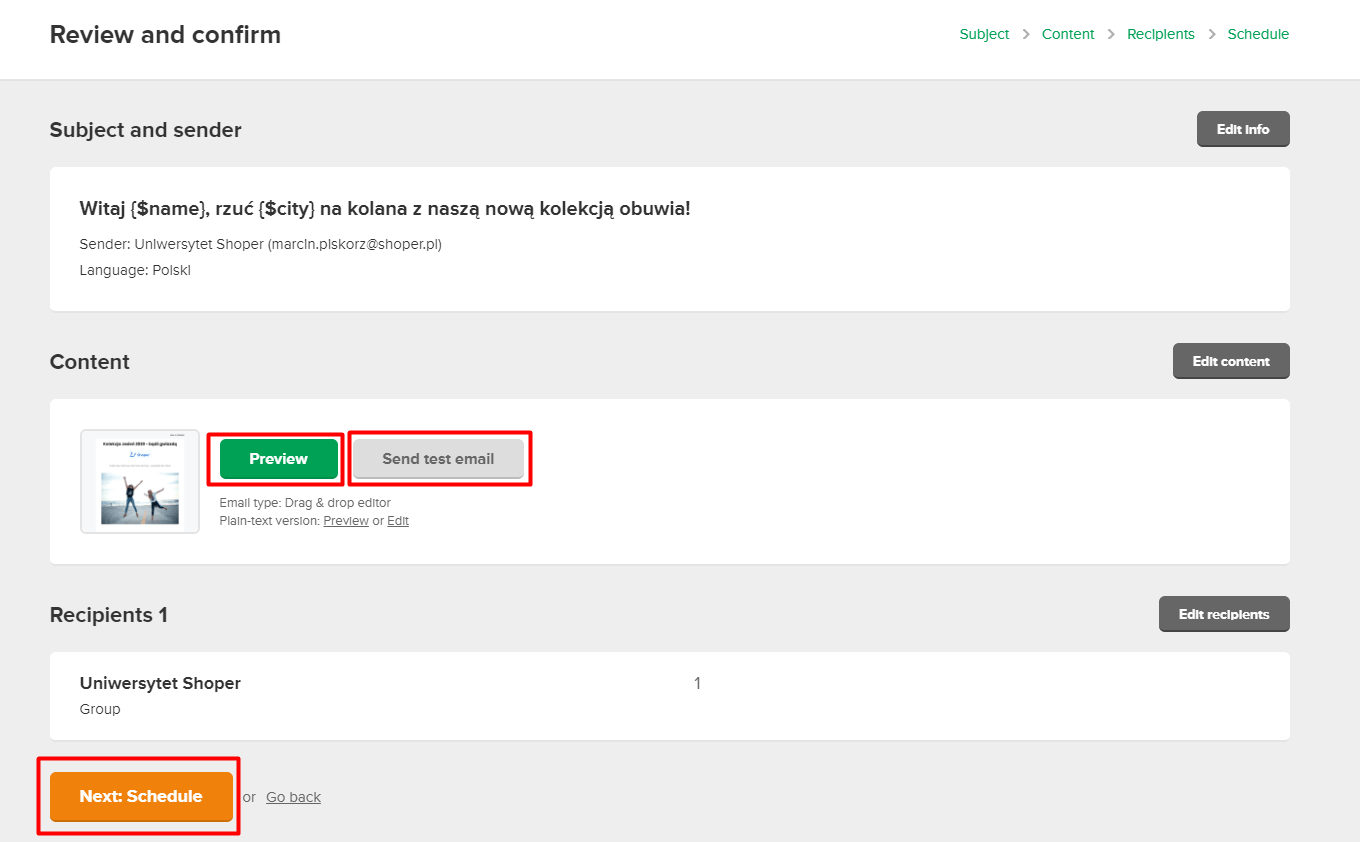Click the Go back link
1360x842 pixels.
tap(293, 797)
